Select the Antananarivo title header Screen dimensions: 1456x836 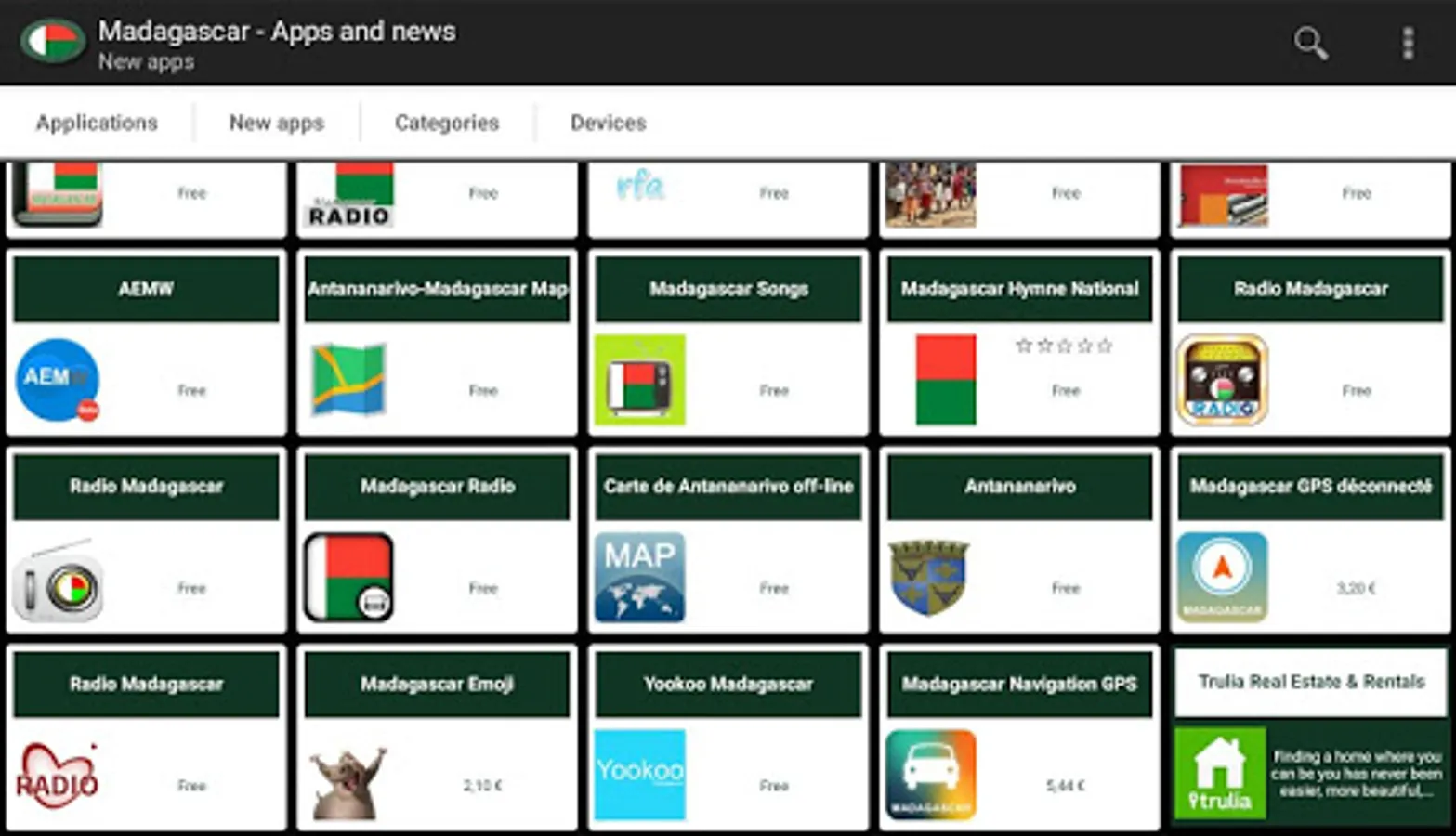(1019, 486)
